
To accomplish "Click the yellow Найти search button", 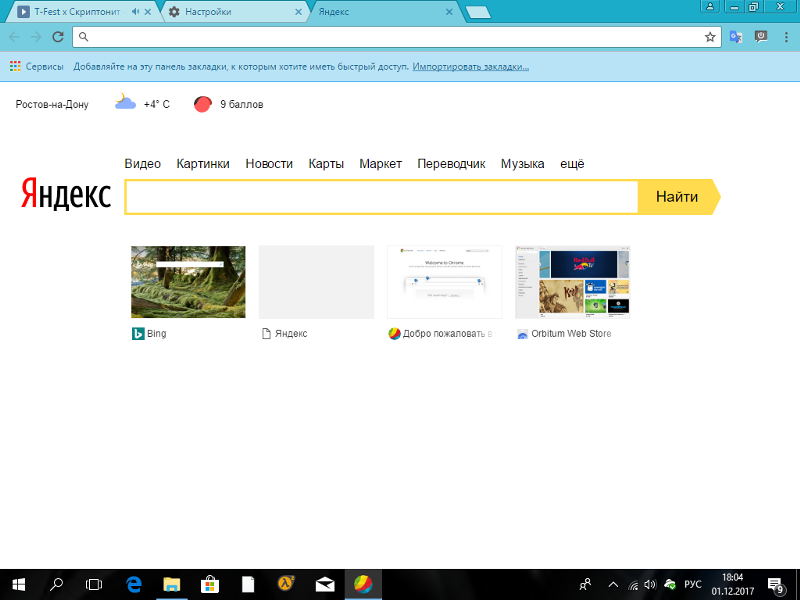I will click(x=679, y=197).
